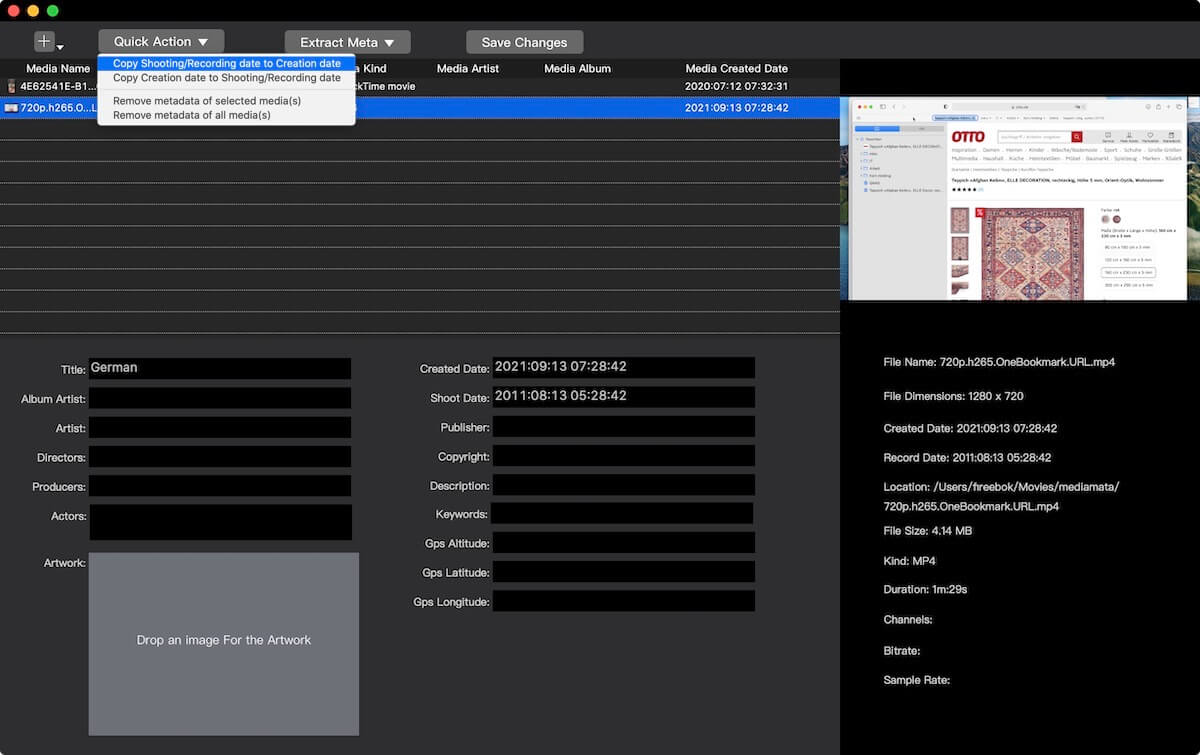Click the Media Name column header

pyautogui.click(x=58, y=69)
